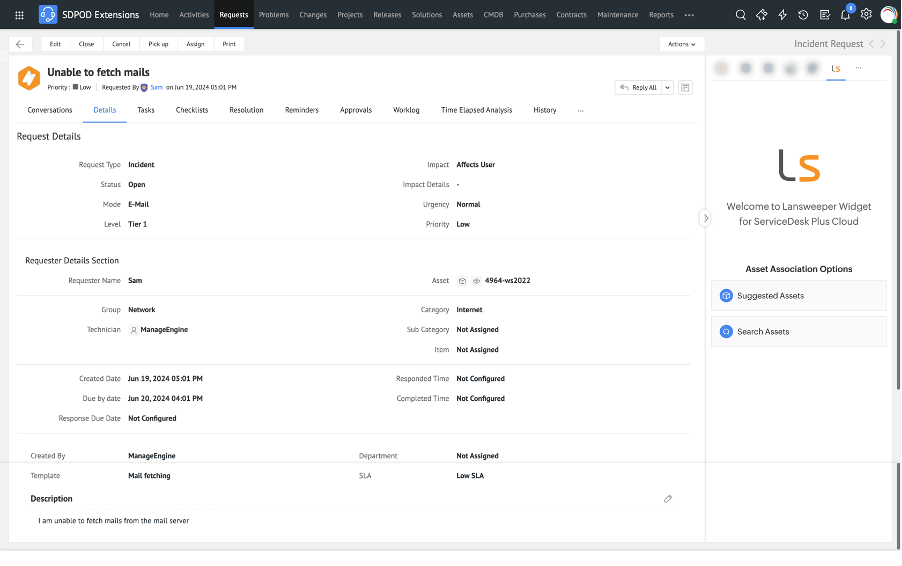
Task: Click the SDPOD Extensions headset logo
Action: click(x=48, y=14)
